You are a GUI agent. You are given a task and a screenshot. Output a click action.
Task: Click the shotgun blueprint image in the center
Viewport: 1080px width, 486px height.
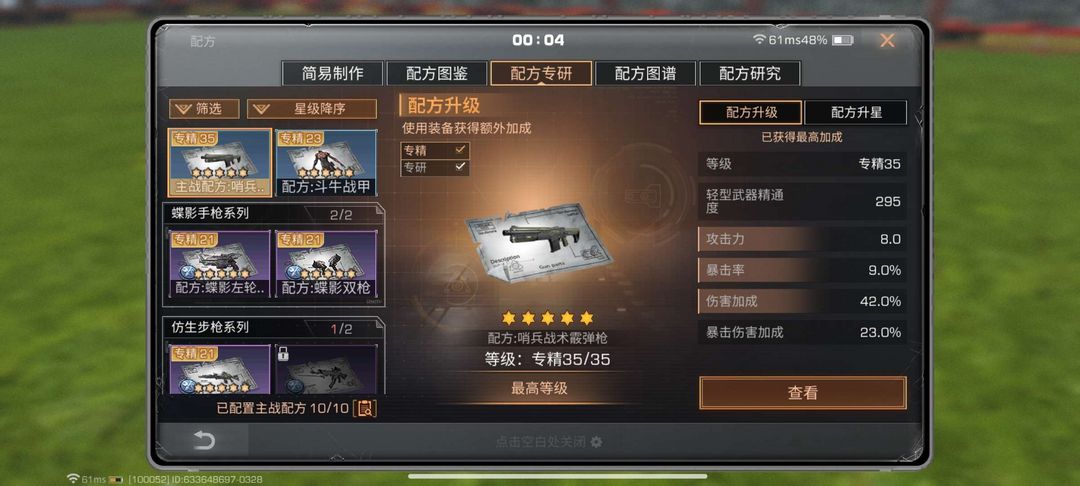coord(539,244)
